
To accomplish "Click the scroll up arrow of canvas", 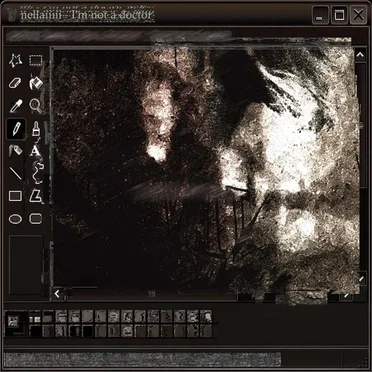I will tap(360, 56).
